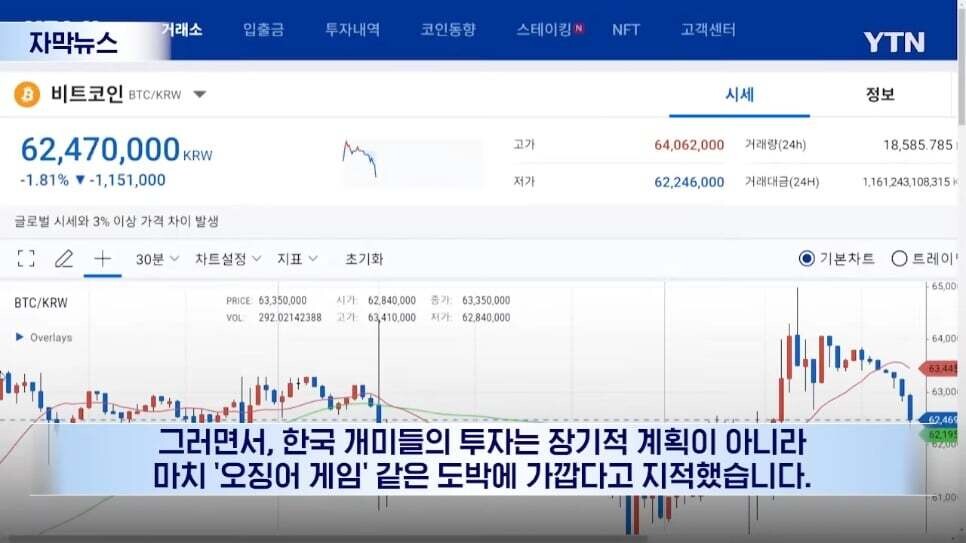Open the 투자내역 menu
Viewport: 966px width, 543px height.
(352, 30)
